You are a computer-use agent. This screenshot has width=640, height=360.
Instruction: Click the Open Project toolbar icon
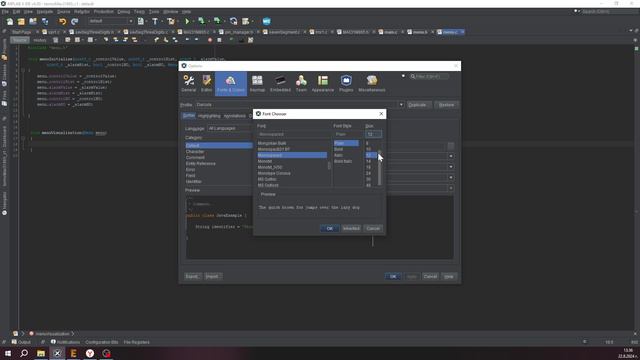(33, 21)
